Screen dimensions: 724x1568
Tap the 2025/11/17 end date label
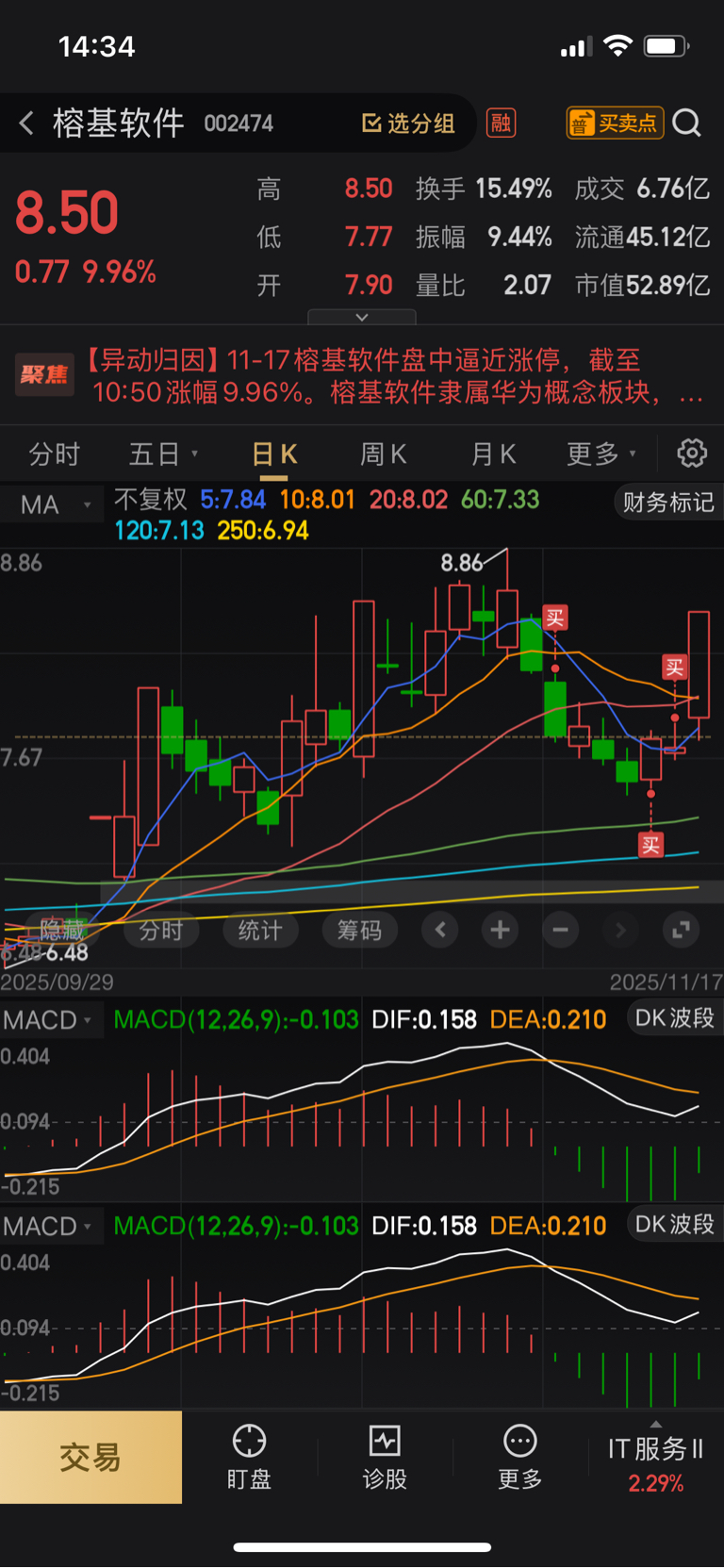pos(666,982)
